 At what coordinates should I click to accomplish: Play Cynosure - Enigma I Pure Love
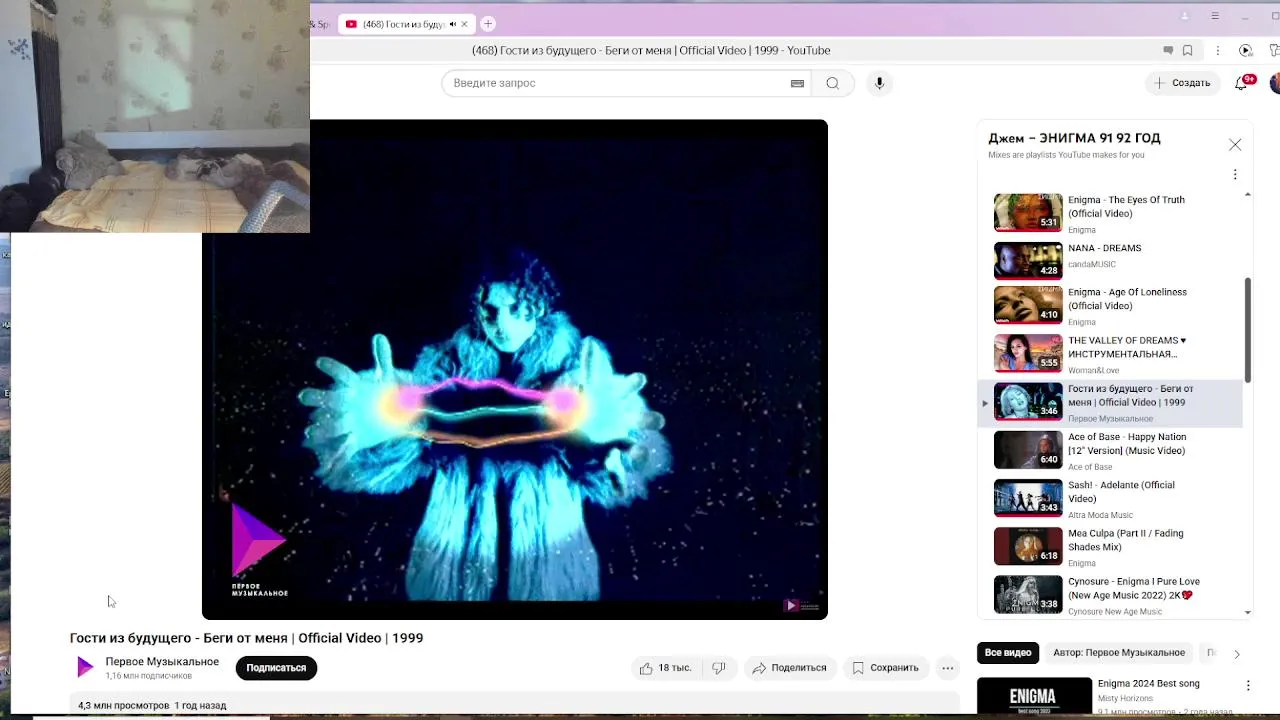pos(1110,595)
